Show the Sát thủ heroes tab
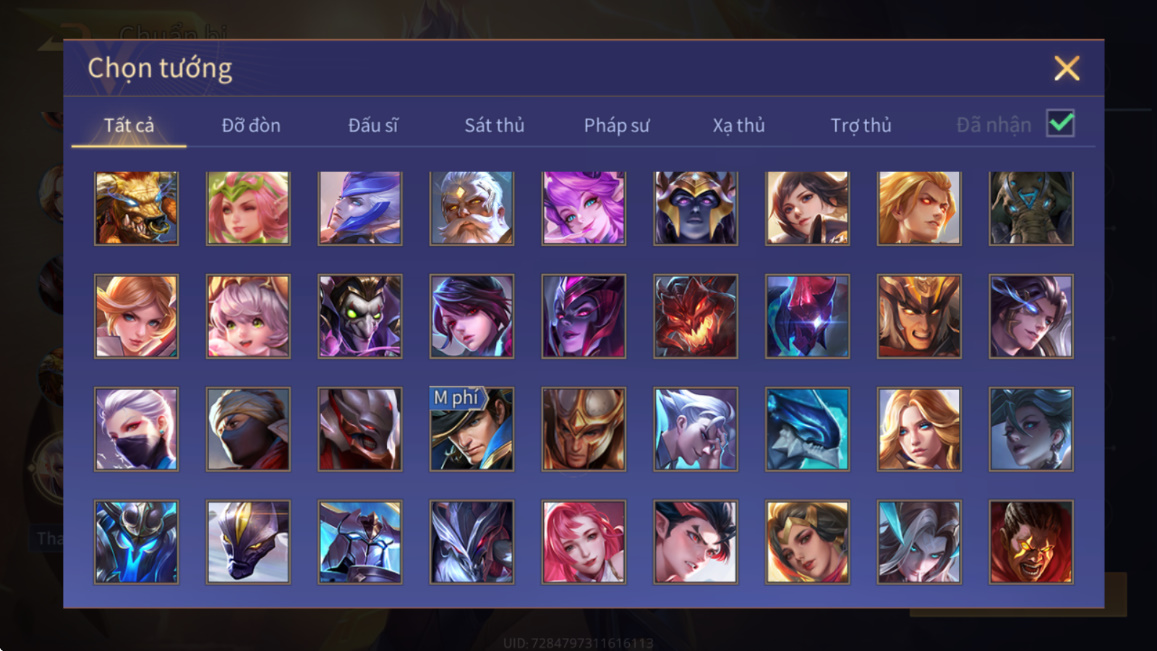The width and height of the screenshot is (1157, 651). tap(494, 125)
